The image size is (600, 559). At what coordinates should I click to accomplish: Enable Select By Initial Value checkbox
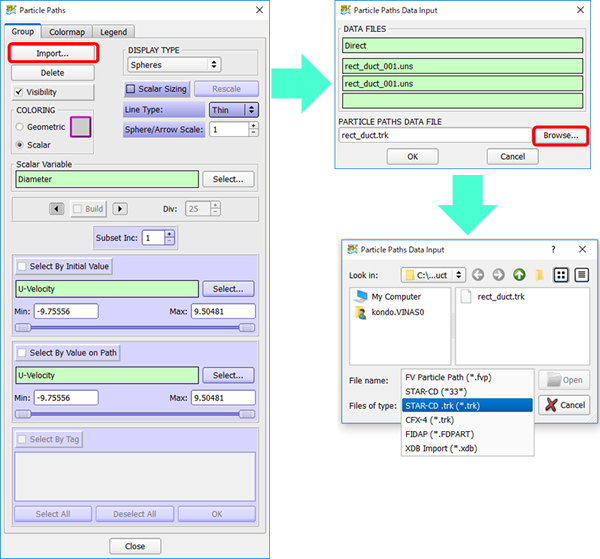point(21,266)
